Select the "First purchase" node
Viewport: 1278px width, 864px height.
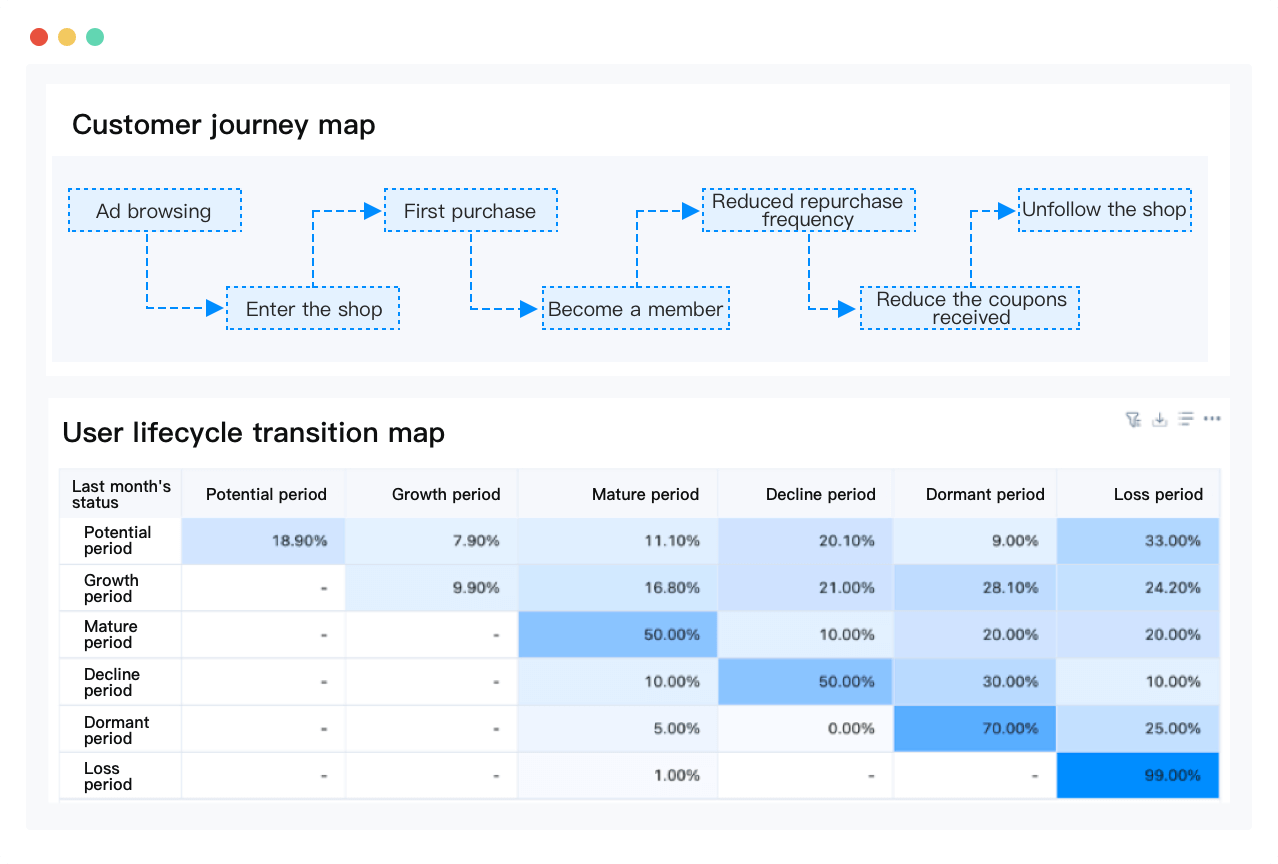click(x=471, y=210)
